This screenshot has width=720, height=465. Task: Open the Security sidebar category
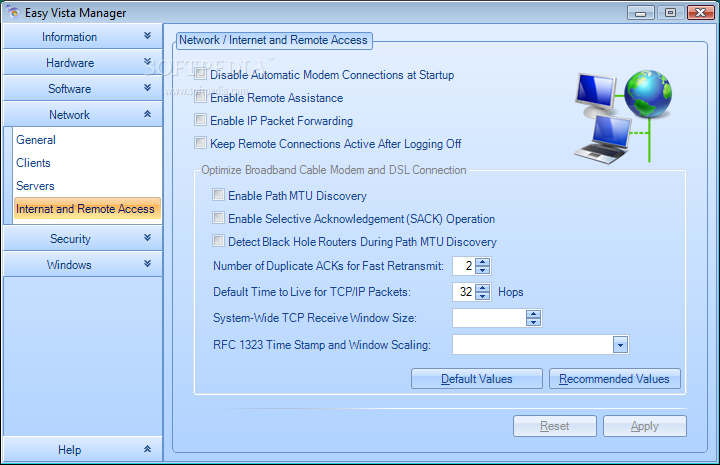(83, 238)
